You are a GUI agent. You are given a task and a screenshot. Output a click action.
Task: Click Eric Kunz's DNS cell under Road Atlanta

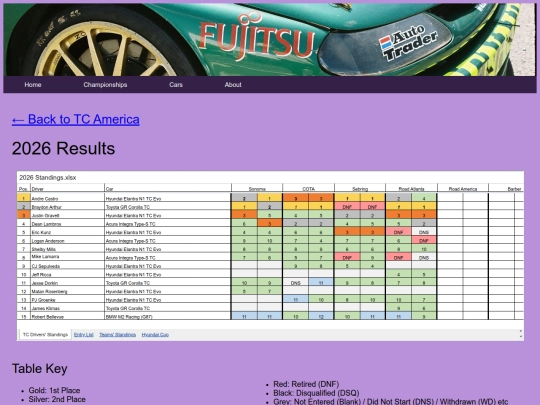pos(424,232)
